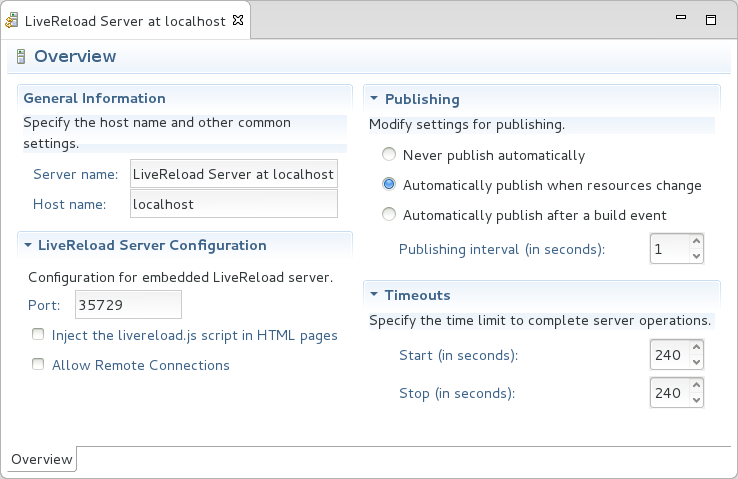Increase the Stop timeout value
This screenshot has width=738, height=479.
click(696, 386)
